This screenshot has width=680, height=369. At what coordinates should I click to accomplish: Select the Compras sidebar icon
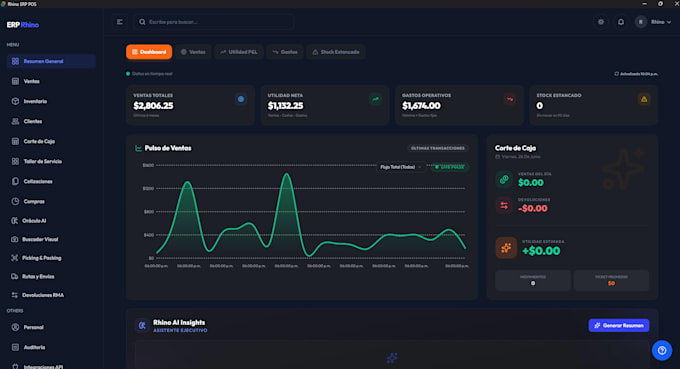tap(15, 201)
